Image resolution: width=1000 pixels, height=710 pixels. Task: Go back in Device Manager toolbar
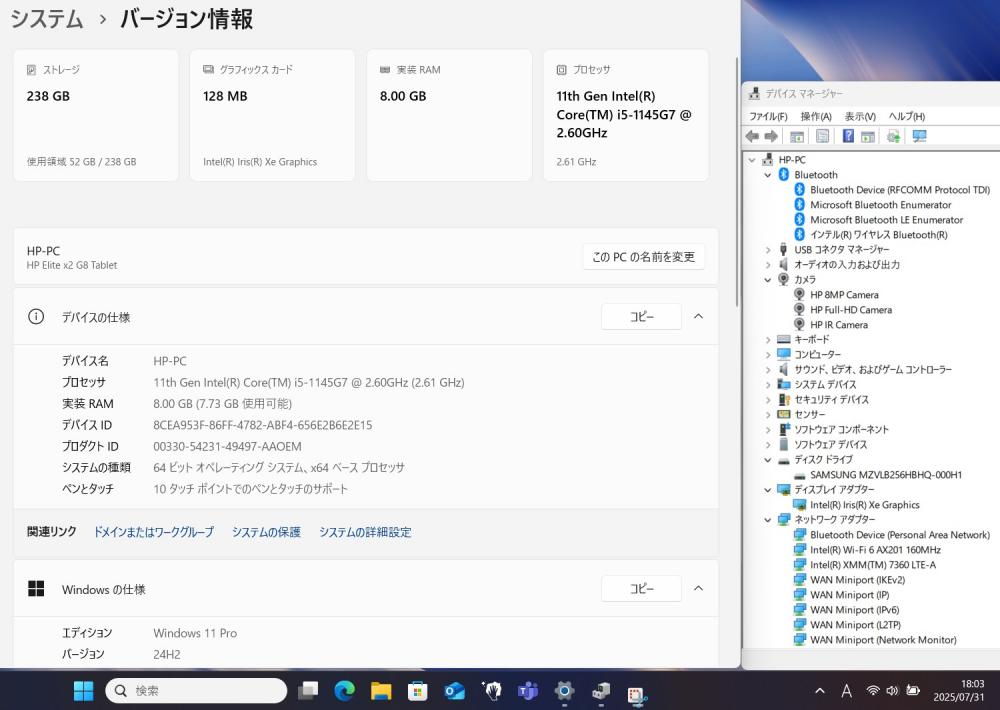[x=753, y=136]
